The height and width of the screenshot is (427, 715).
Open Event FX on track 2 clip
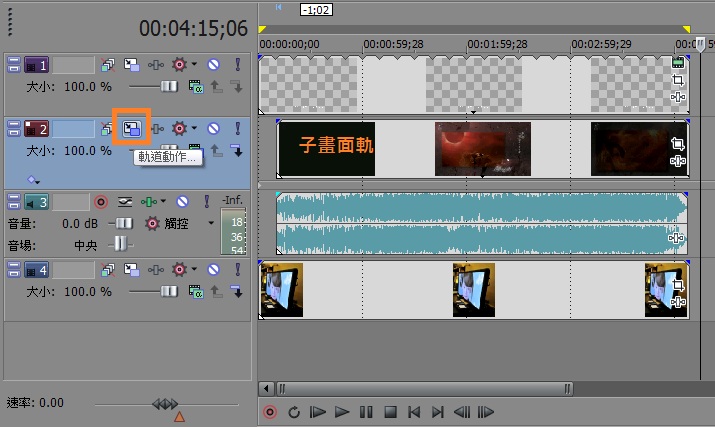tap(678, 161)
